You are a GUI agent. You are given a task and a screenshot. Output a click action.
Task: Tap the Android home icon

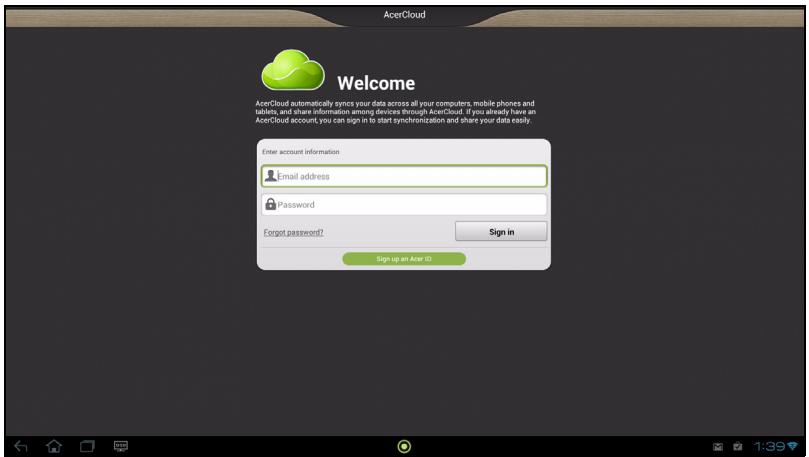coord(54,446)
